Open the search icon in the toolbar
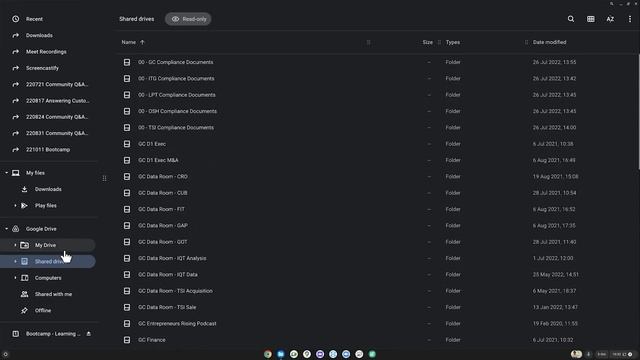The height and width of the screenshot is (360, 640). [571, 19]
